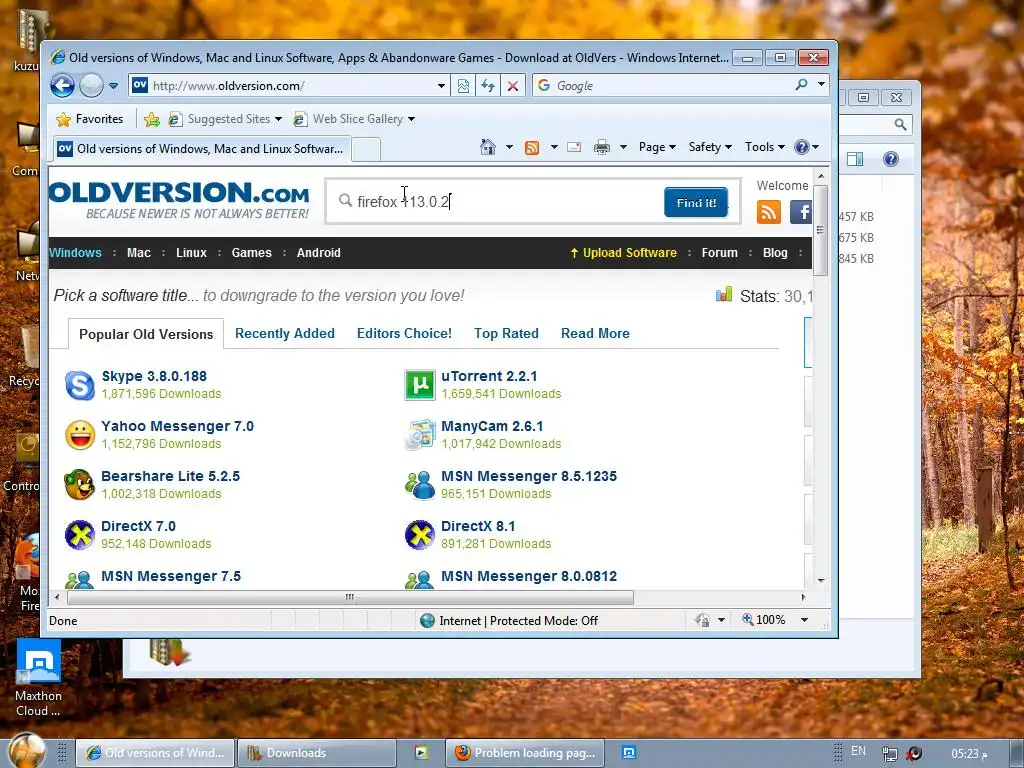Select Android in site navigation
The width and height of the screenshot is (1024, 768).
coord(319,253)
